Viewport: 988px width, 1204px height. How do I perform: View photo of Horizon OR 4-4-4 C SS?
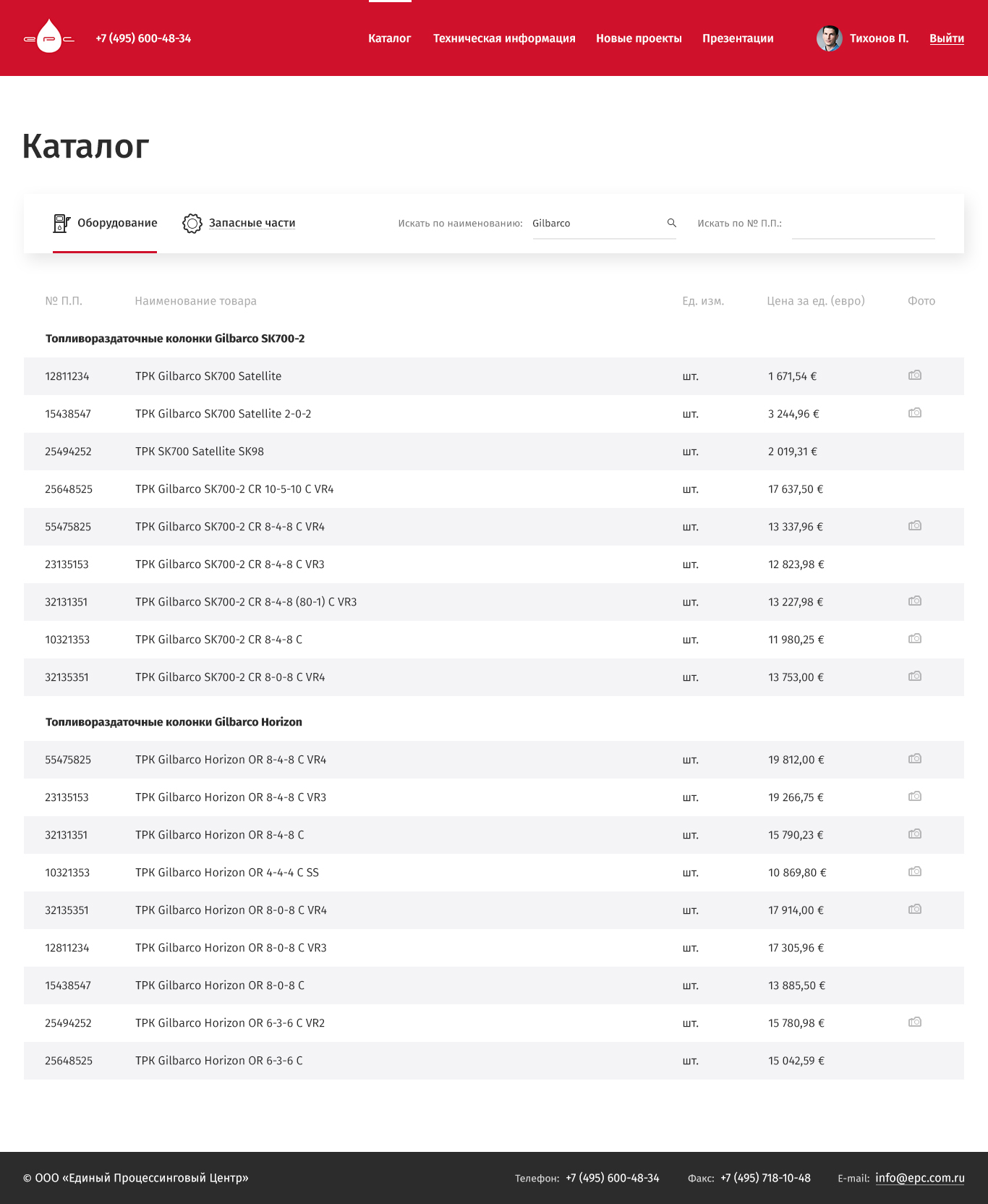[x=915, y=871]
